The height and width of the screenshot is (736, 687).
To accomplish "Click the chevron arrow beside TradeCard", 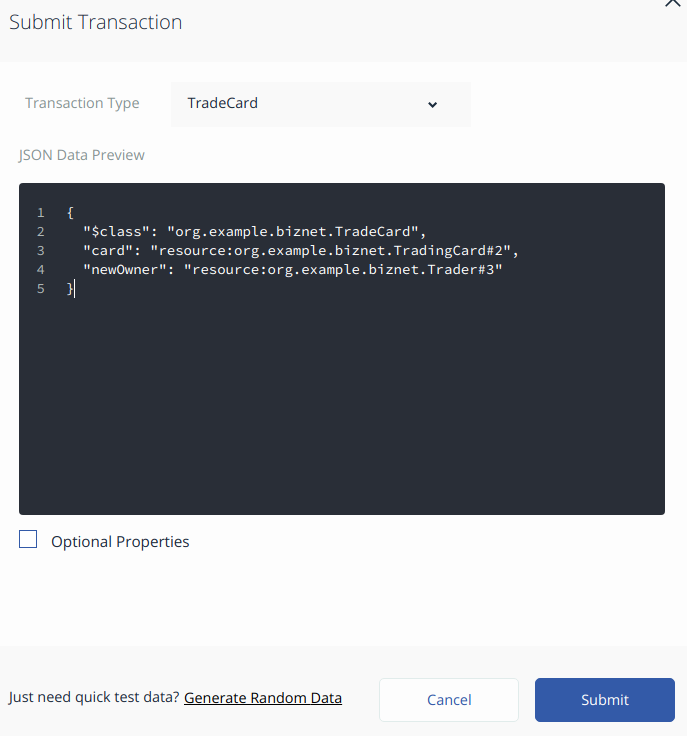I will (x=432, y=105).
